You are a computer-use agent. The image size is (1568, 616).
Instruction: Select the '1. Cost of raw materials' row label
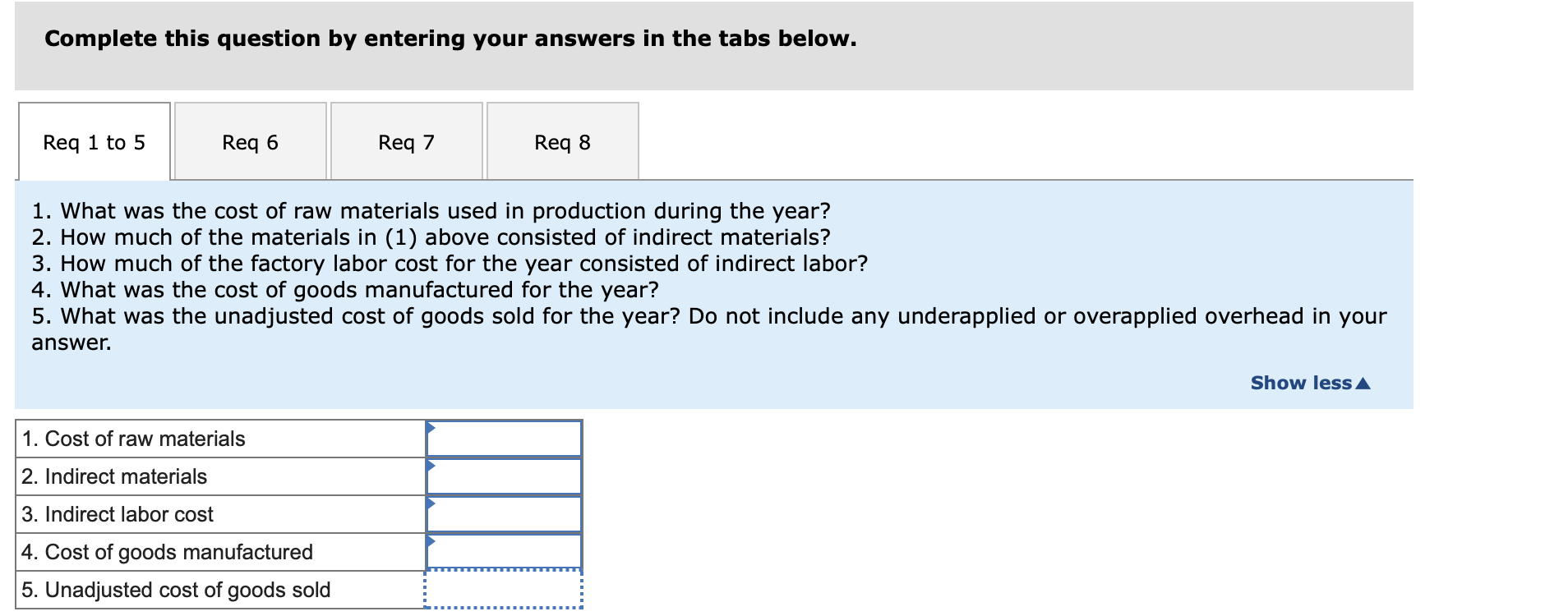pos(134,439)
